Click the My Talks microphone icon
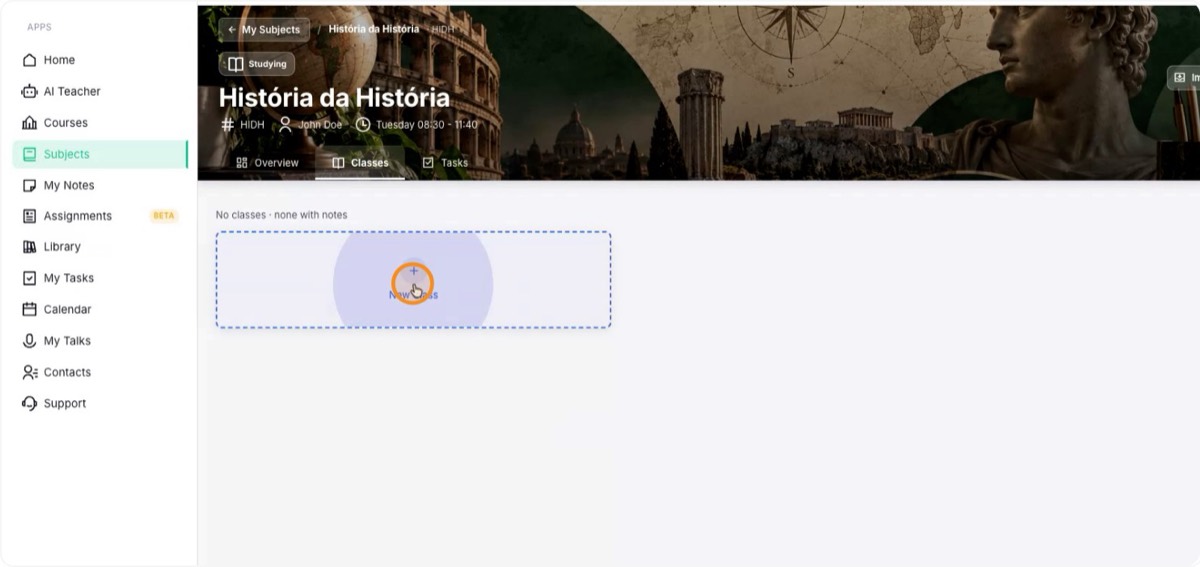The width and height of the screenshot is (1200, 567). [29, 341]
